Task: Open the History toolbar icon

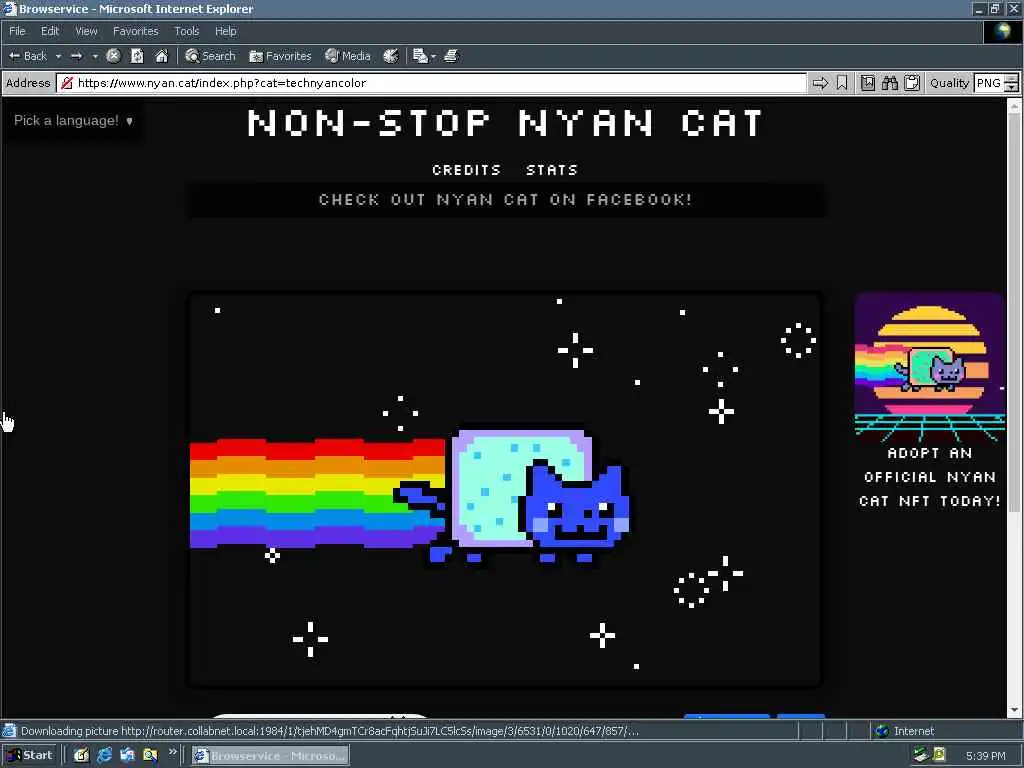Action: click(x=391, y=56)
